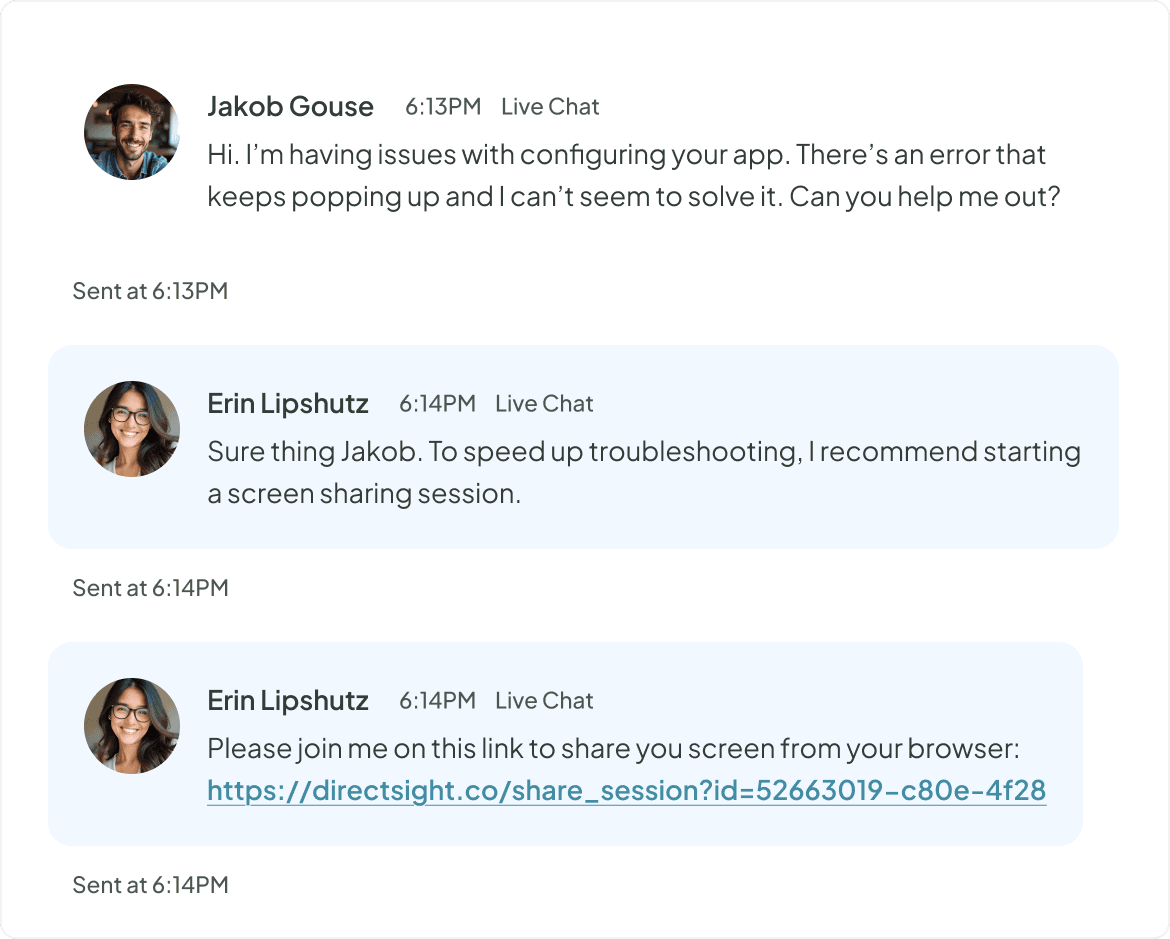This screenshot has width=1170, height=939.
Task: Select Erin's troubleshooting recommendation message
Action: pyautogui.click(x=643, y=472)
